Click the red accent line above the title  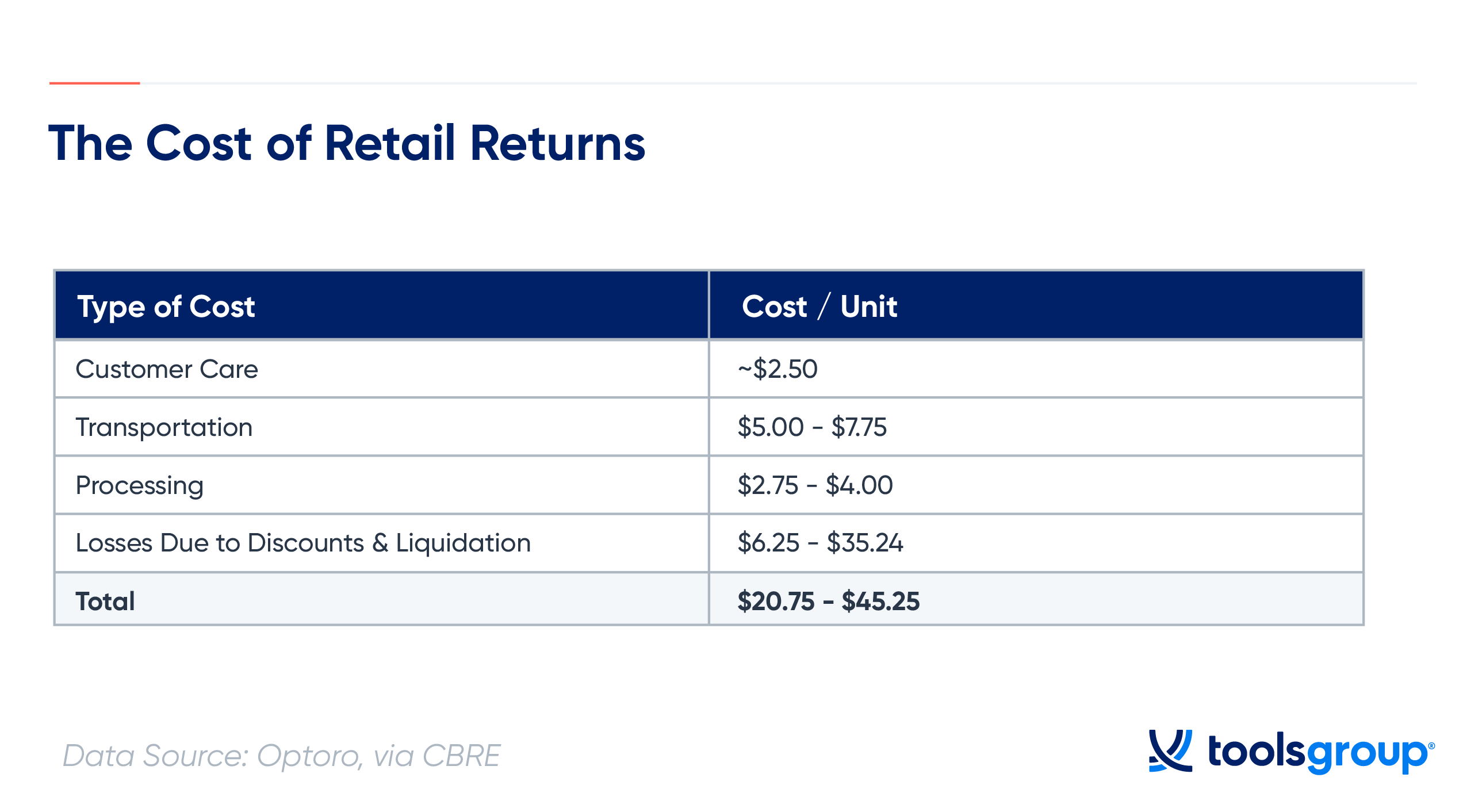pyautogui.click(x=94, y=83)
